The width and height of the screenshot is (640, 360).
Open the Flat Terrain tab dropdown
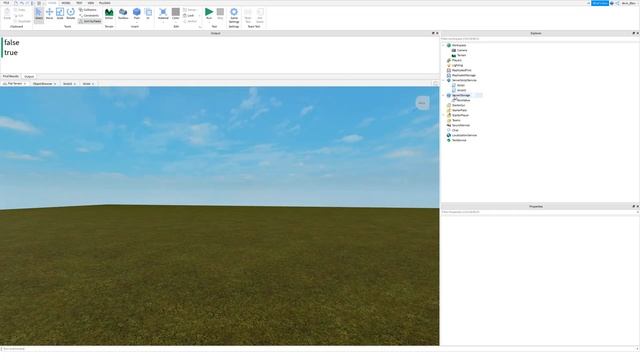[25, 84]
